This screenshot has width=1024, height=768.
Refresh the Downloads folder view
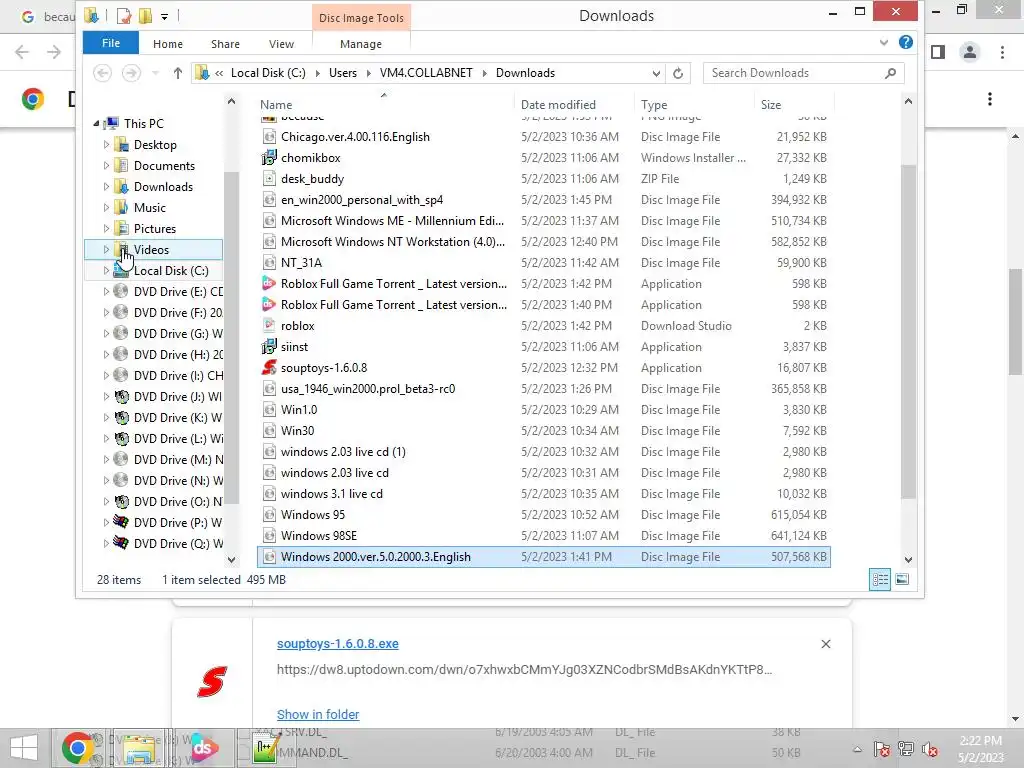pos(678,73)
